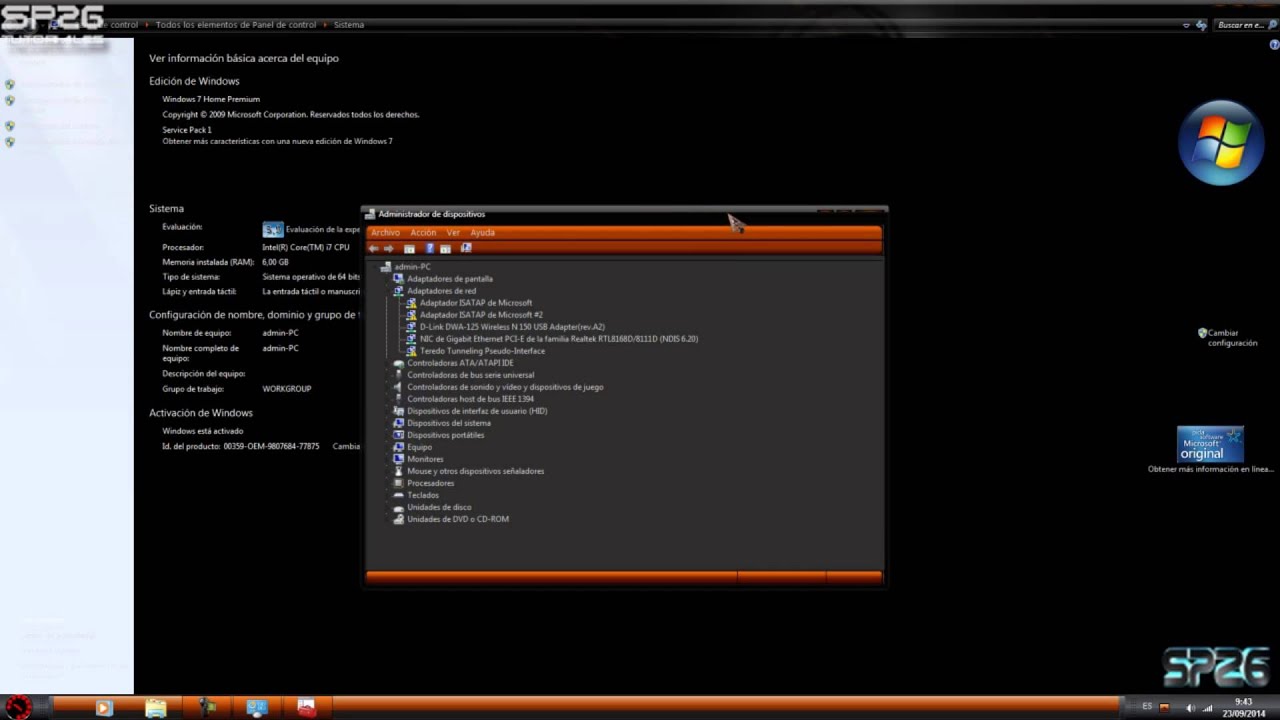Screen dimensions: 1280x720
Task: Click the warning icon of Adaptador ISATAP #2
Action: click(412, 315)
